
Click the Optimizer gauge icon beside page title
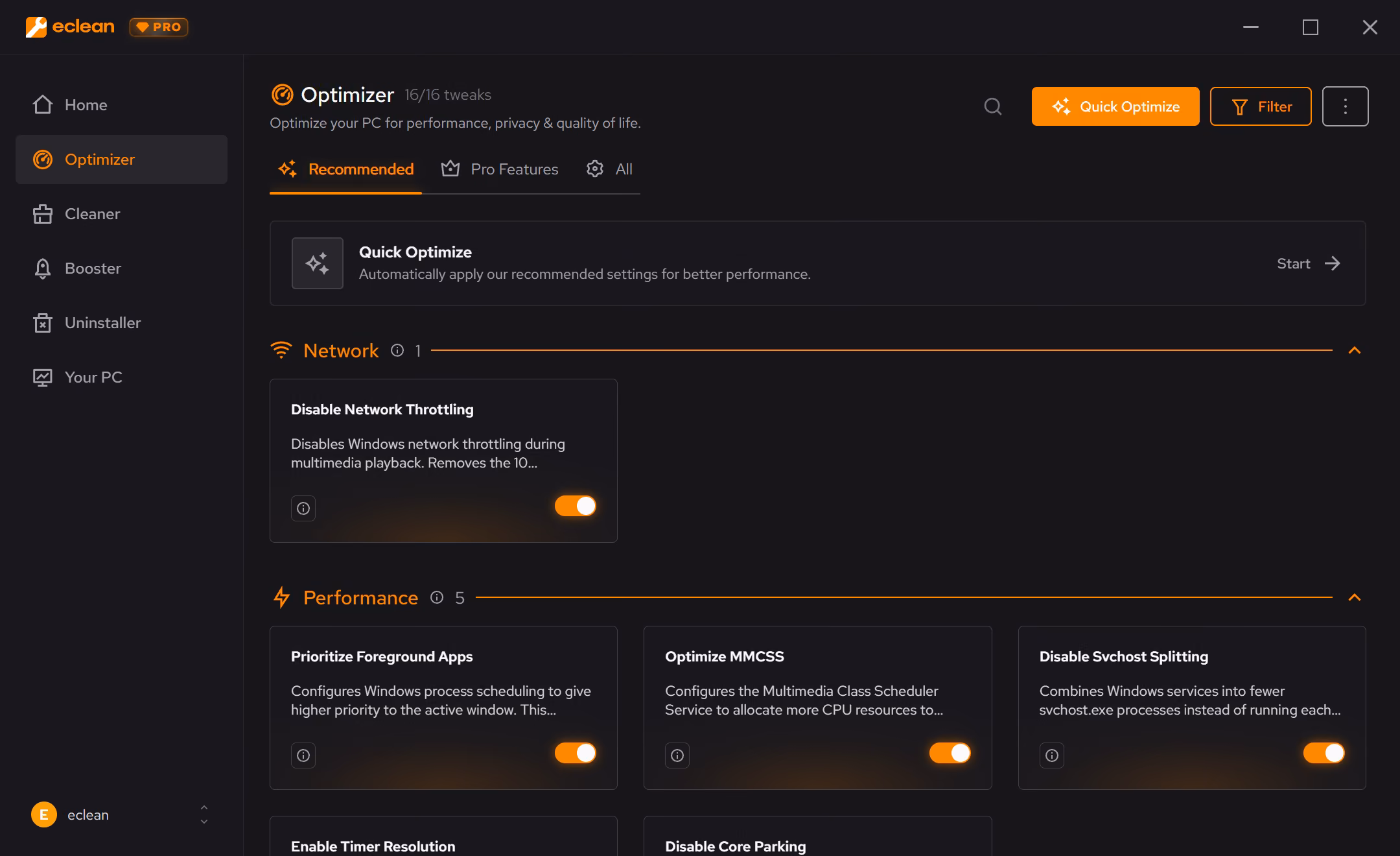(282, 95)
